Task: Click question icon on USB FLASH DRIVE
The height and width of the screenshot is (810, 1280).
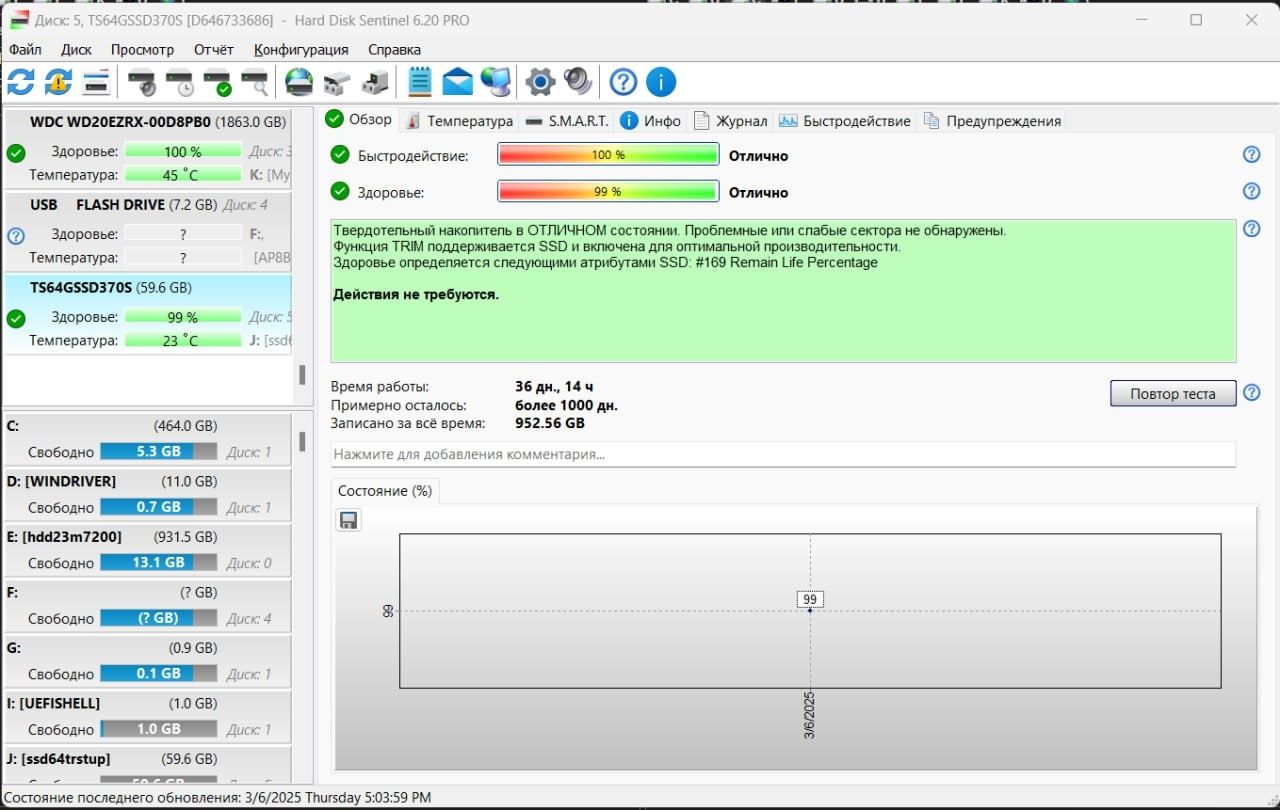Action: (16, 236)
